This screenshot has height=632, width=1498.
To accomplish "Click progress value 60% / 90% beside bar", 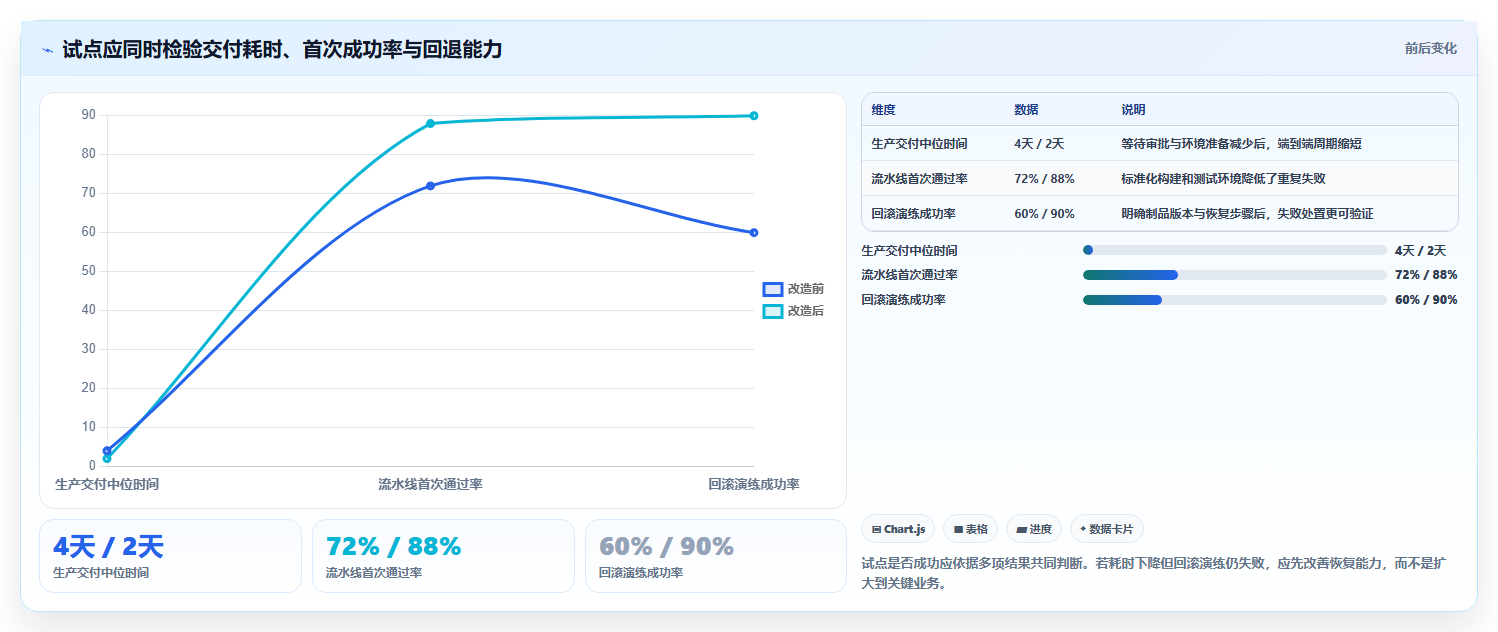I will 1426,299.
